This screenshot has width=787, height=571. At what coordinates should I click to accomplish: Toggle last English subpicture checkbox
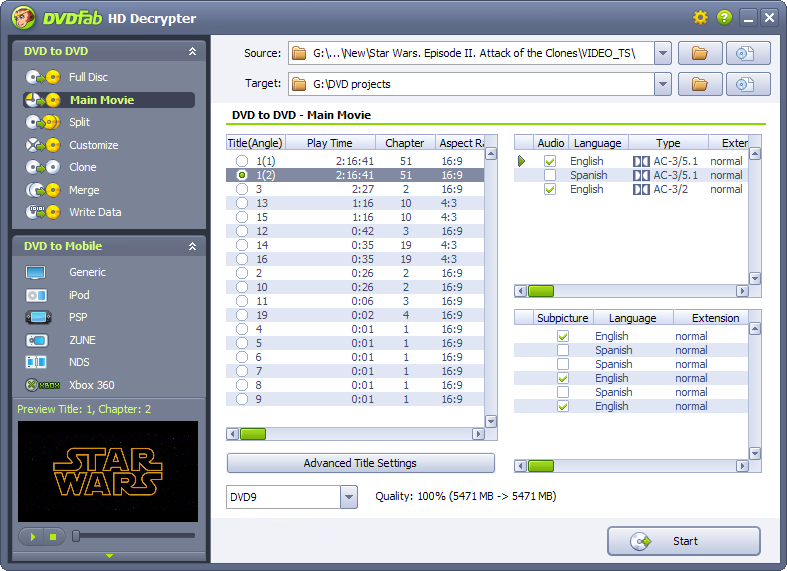(x=563, y=406)
